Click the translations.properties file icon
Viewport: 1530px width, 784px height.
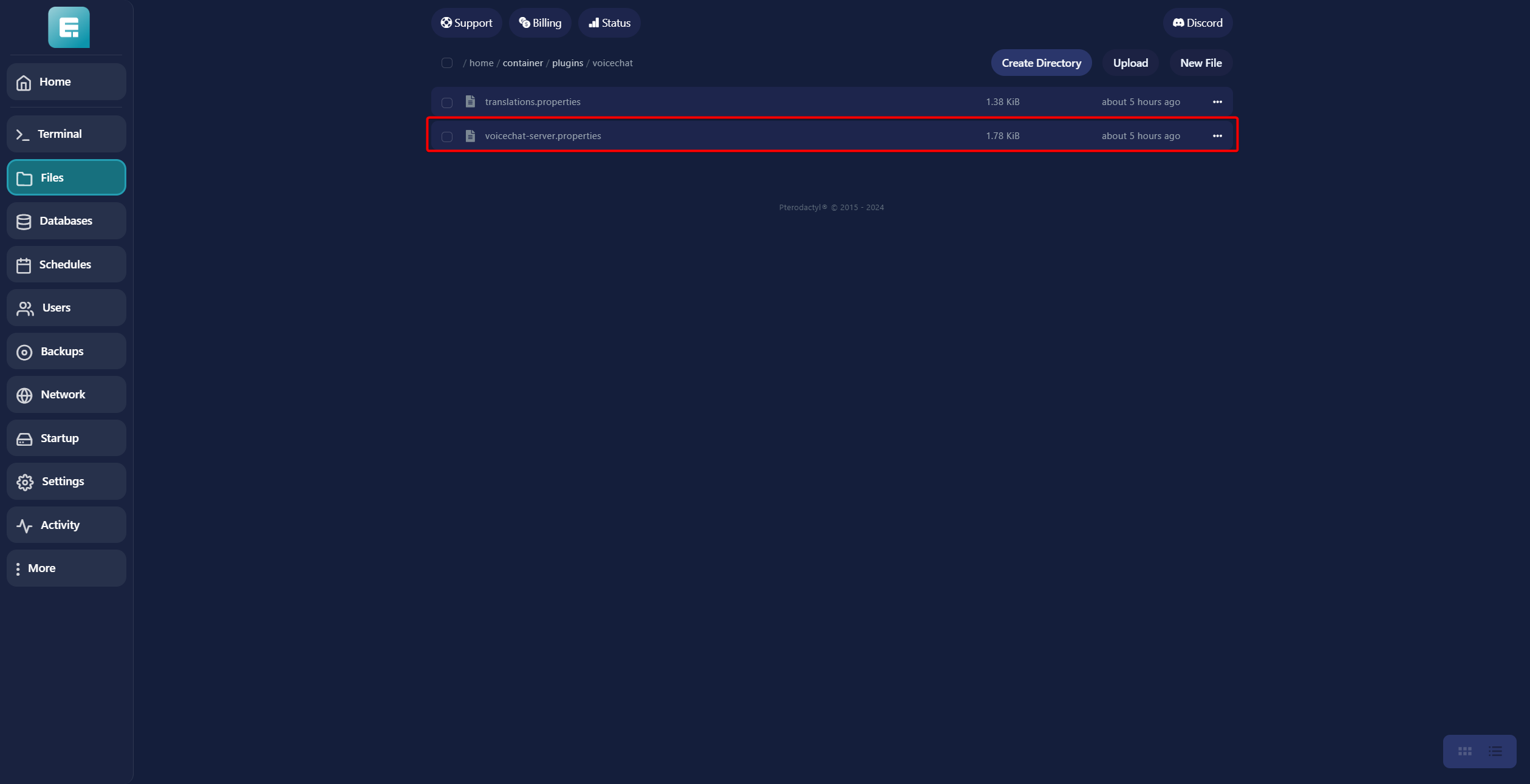point(470,101)
